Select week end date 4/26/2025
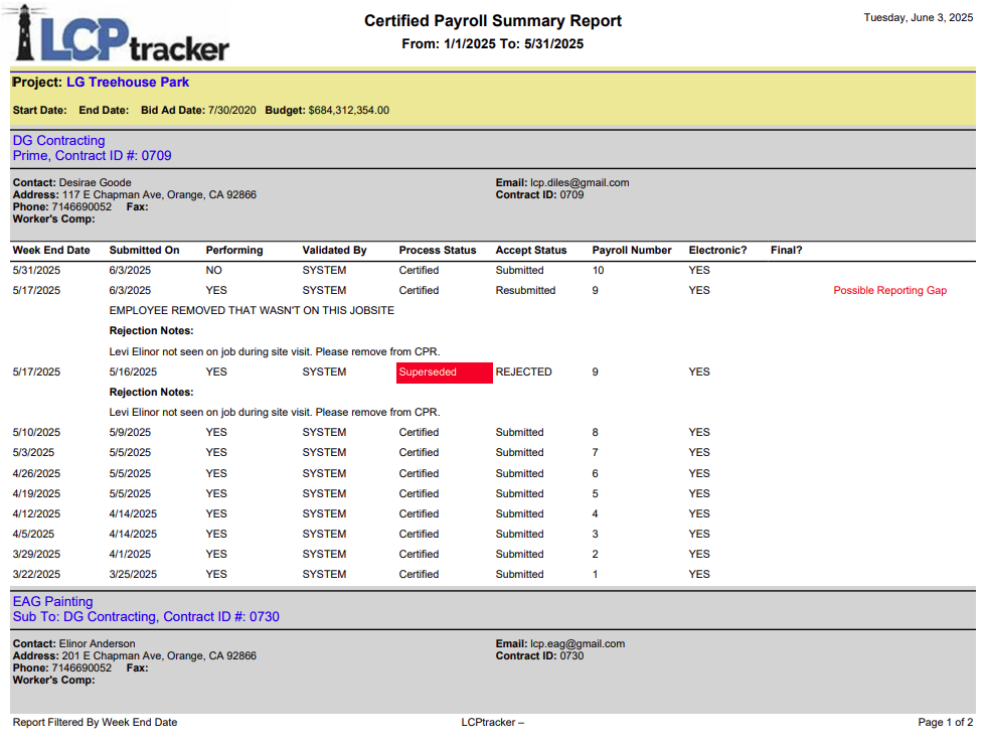Viewport: 984px width, 739px height. coord(36,474)
